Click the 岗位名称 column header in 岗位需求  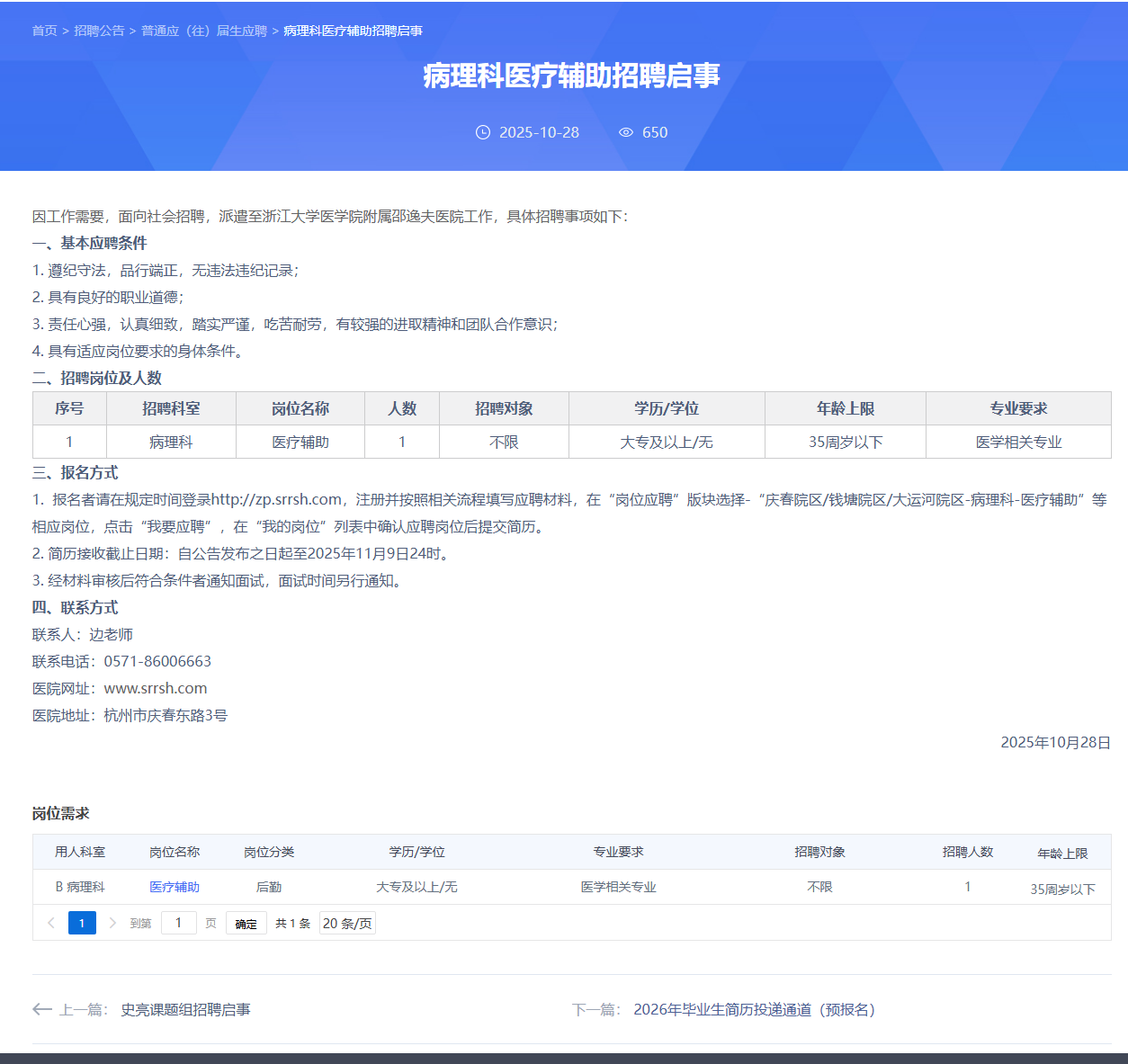point(175,852)
